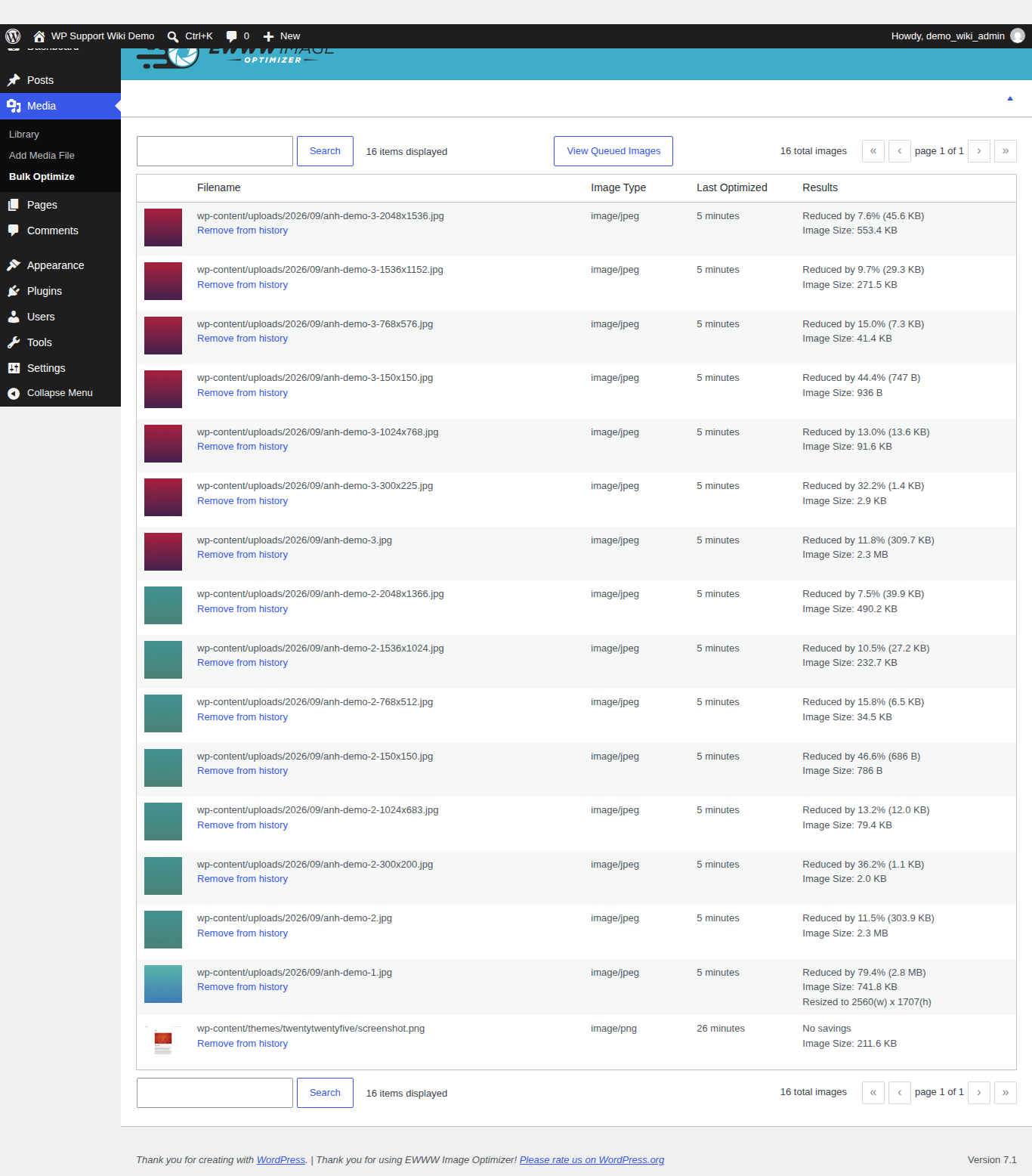Click the Tools wrench icon
The width and height of the screenshot is (1032, 1176).
14,342
